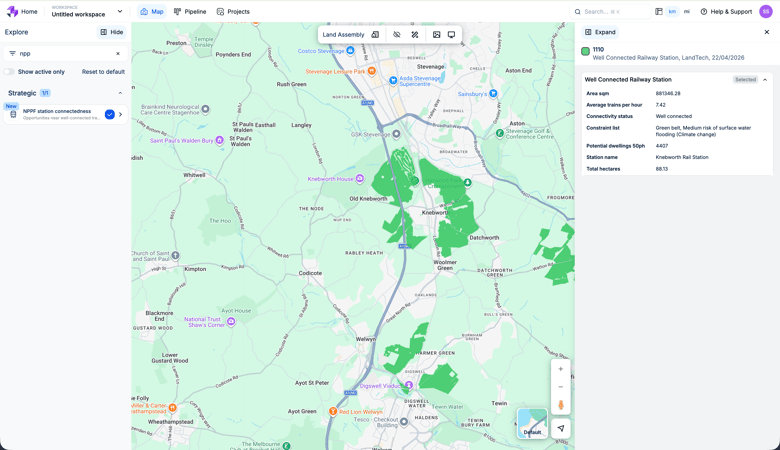
Task: Open the Projects tab
Action: 233,11
